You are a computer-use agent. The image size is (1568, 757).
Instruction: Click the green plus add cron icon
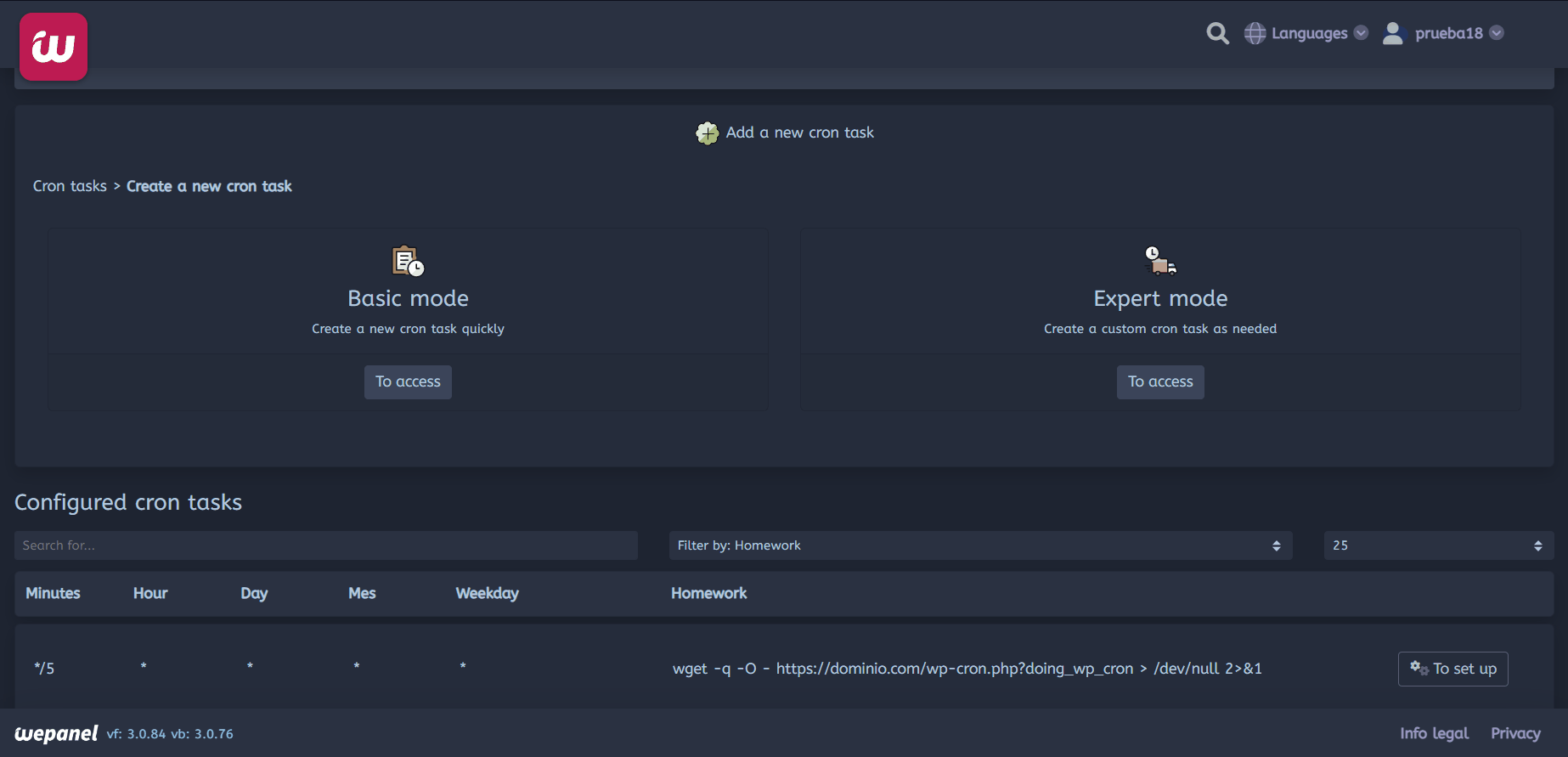(x=707, y=133)
